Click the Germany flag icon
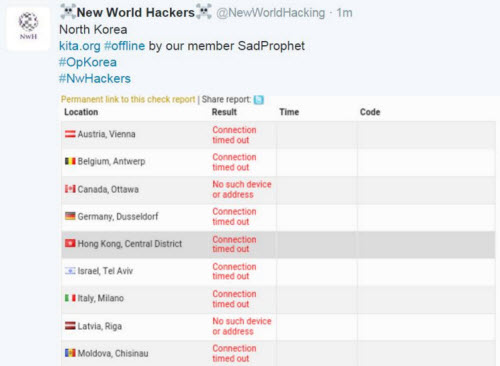 click(70, 216)
